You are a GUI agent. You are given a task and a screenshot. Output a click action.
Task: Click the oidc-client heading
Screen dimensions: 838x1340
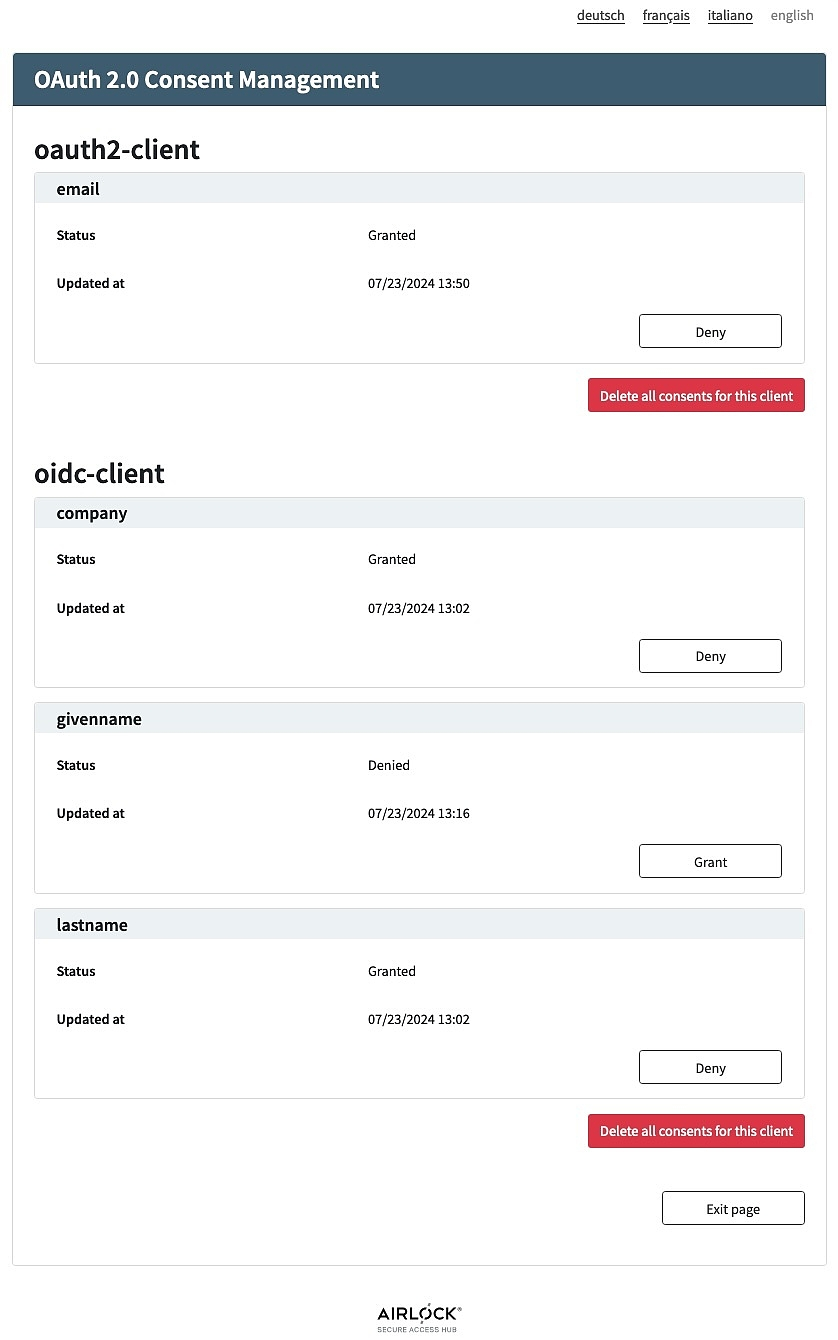(x=99, y=474)
